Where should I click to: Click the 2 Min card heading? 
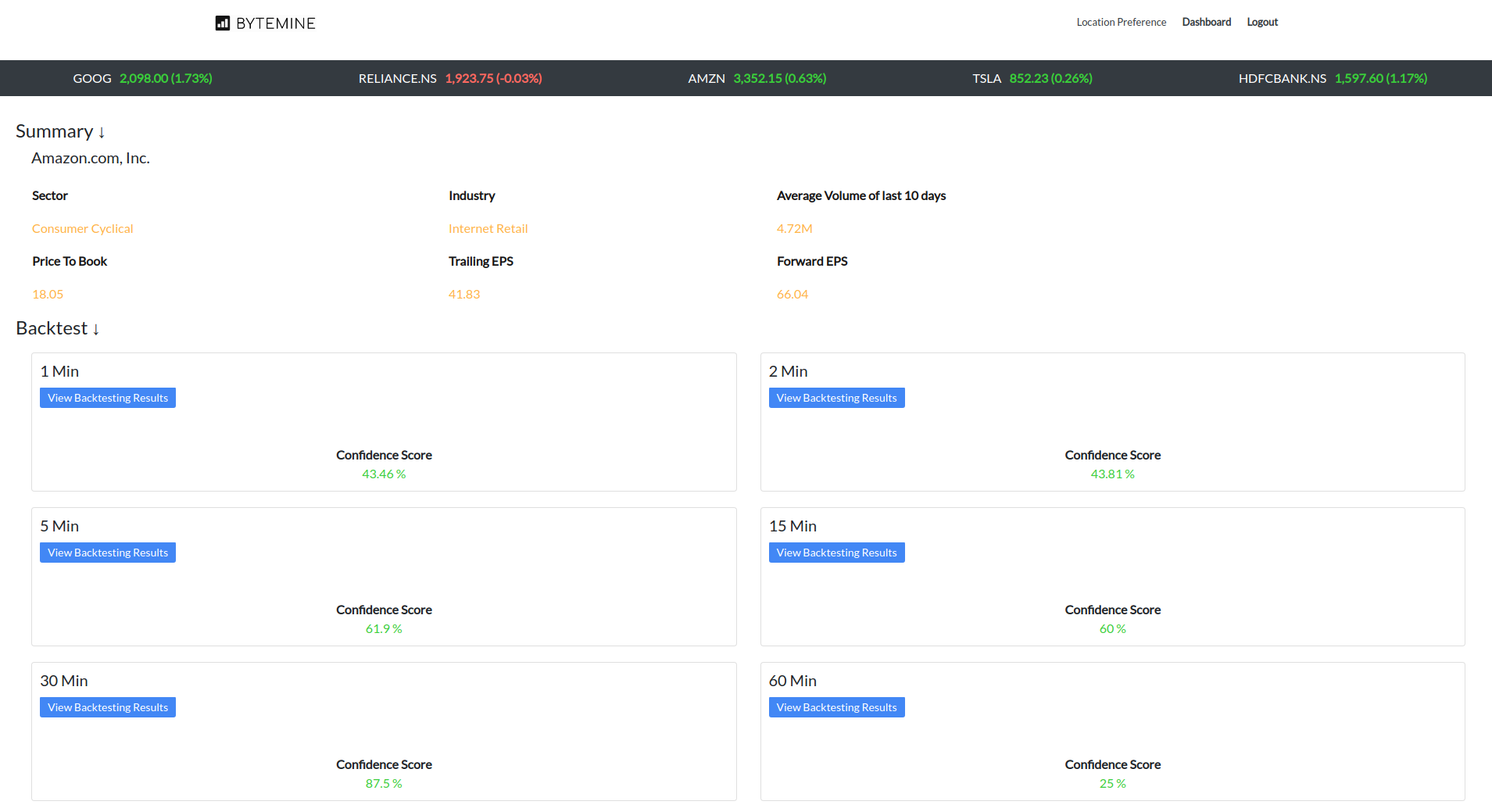pyautogui.click(x=788, y=371)
